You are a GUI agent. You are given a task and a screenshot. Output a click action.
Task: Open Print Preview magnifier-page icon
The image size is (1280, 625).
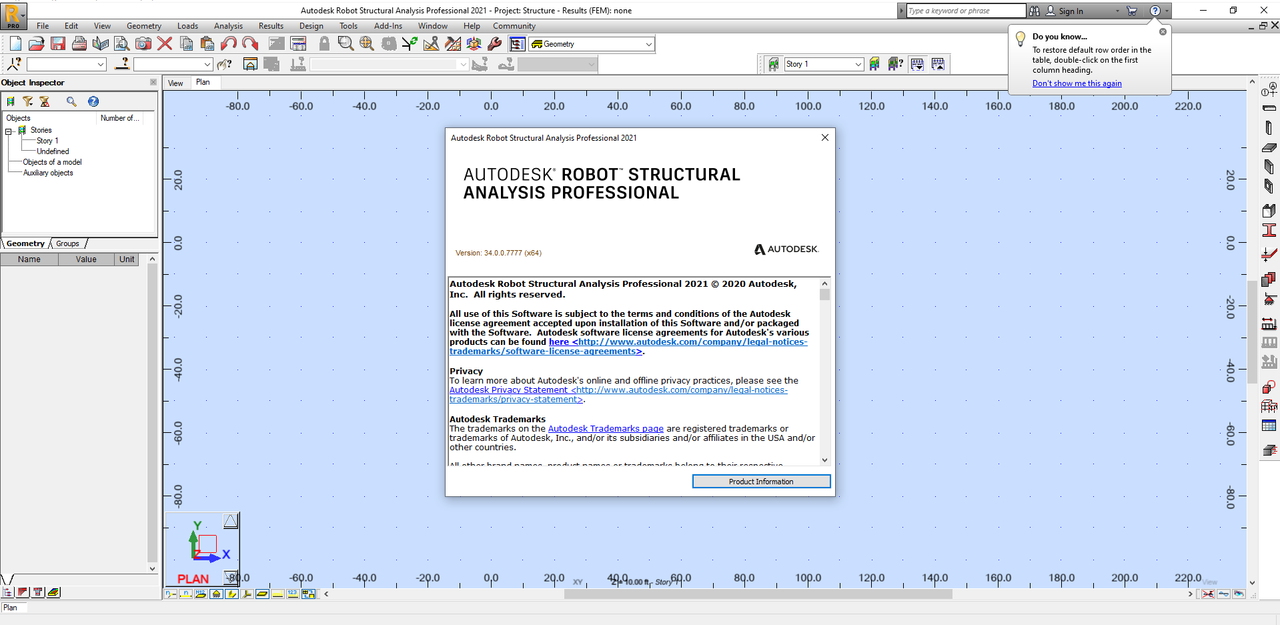click(x=122, y=44)
